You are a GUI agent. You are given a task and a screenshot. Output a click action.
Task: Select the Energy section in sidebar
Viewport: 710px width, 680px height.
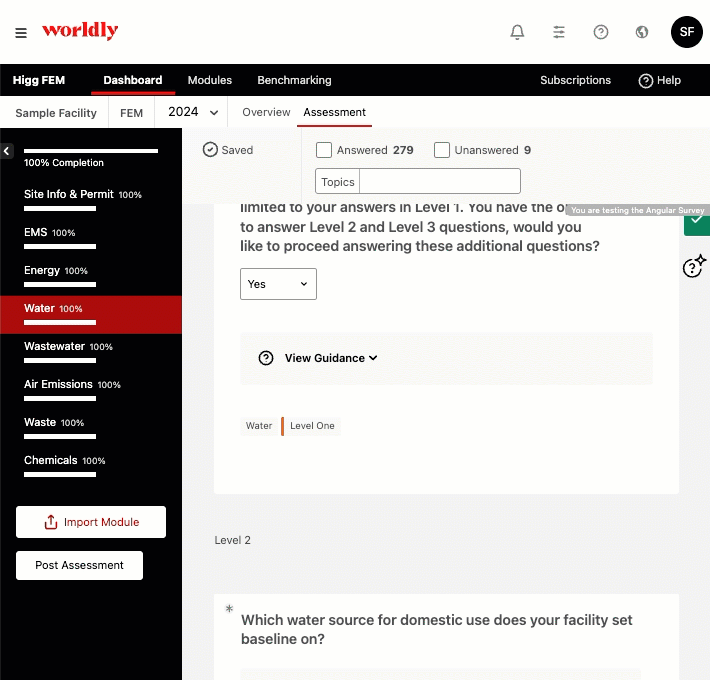point(43,270)
